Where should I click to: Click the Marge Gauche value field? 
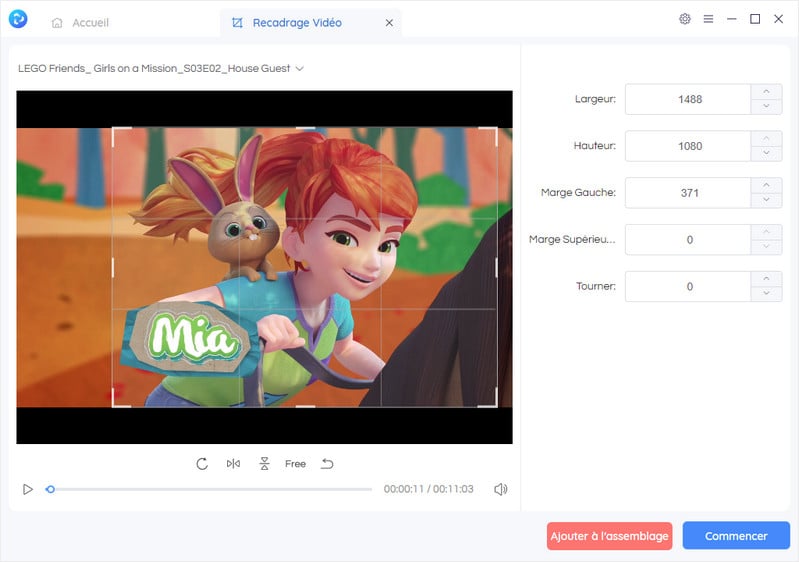(688, 193)
